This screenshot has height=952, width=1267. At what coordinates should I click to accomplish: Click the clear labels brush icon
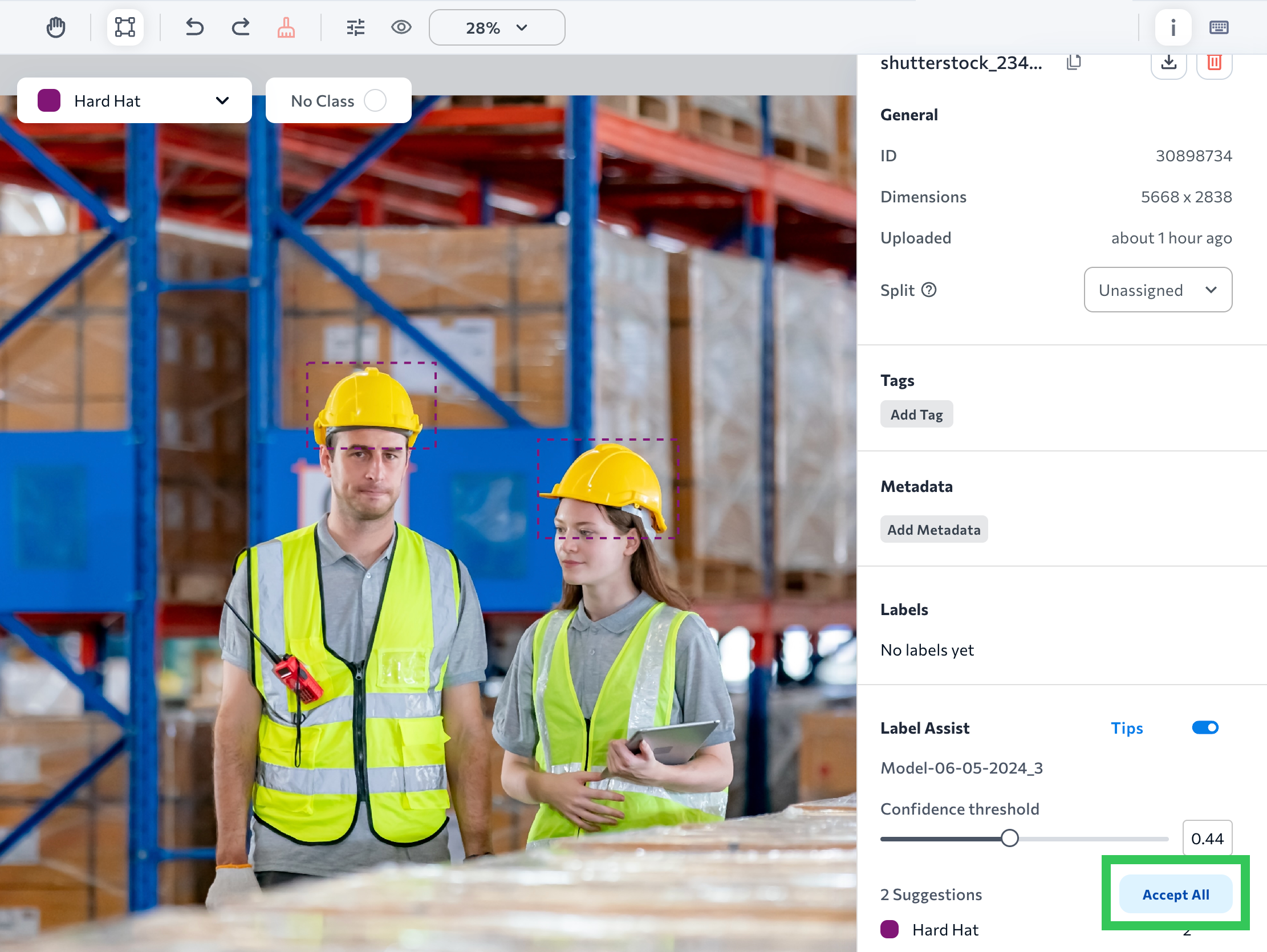(x=286, y=27)
